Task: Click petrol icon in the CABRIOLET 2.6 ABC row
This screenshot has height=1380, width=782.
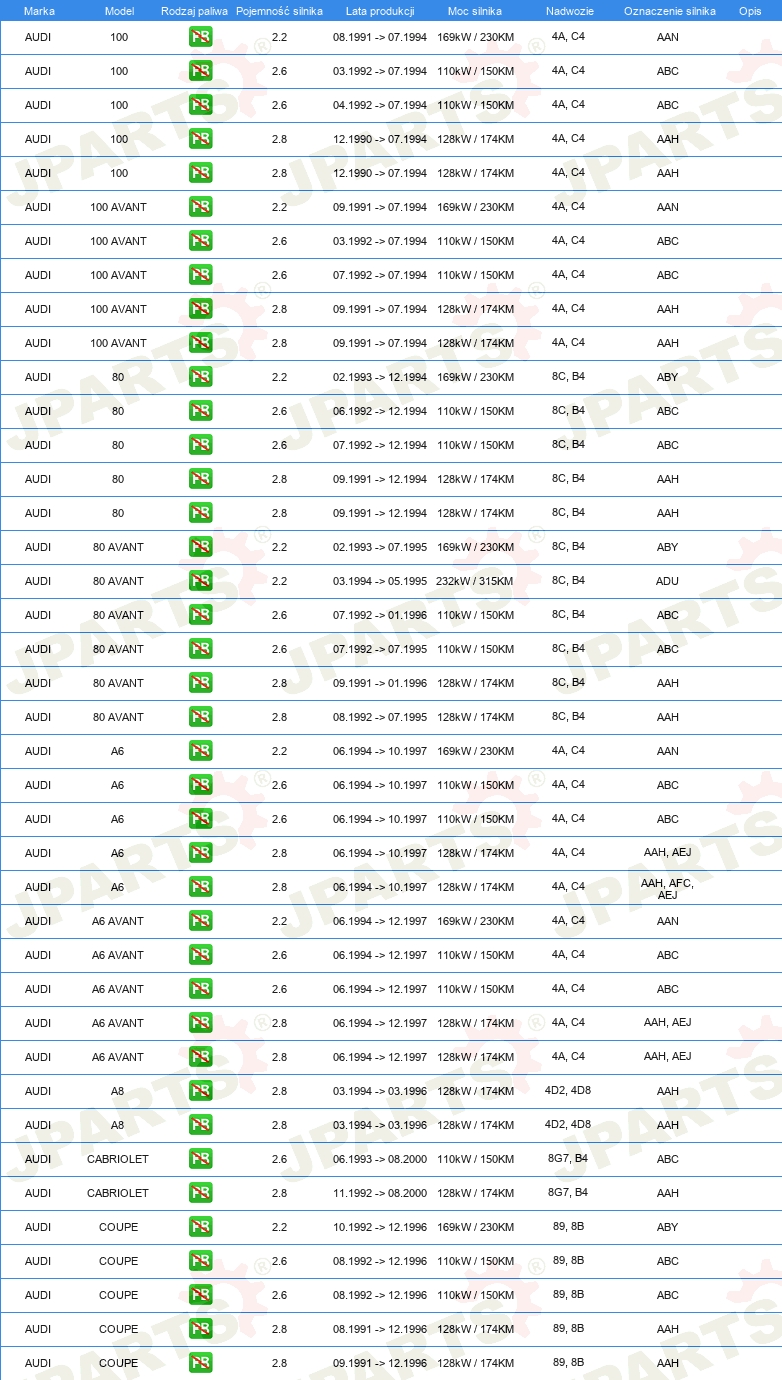Action: pos(200,1160)
